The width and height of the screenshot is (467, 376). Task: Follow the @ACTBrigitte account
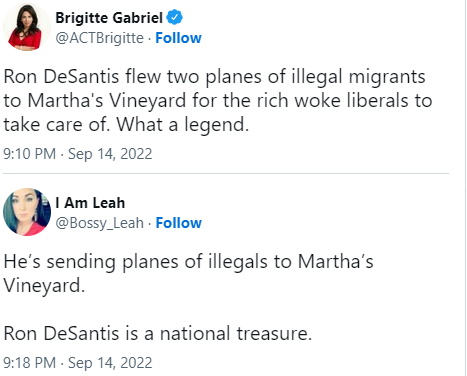178,38
